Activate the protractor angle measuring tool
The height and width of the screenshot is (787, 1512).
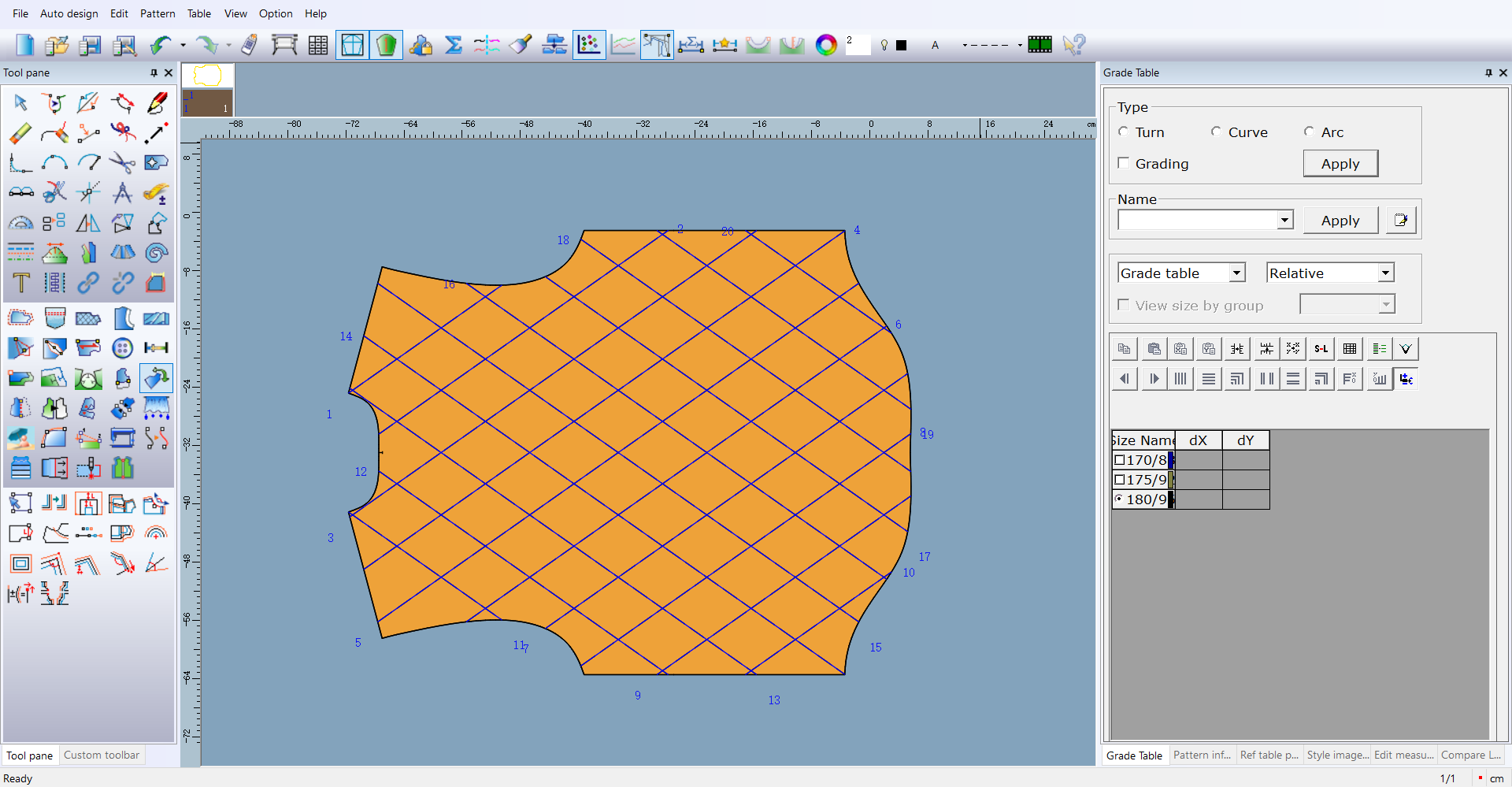[x=20, y=223]
